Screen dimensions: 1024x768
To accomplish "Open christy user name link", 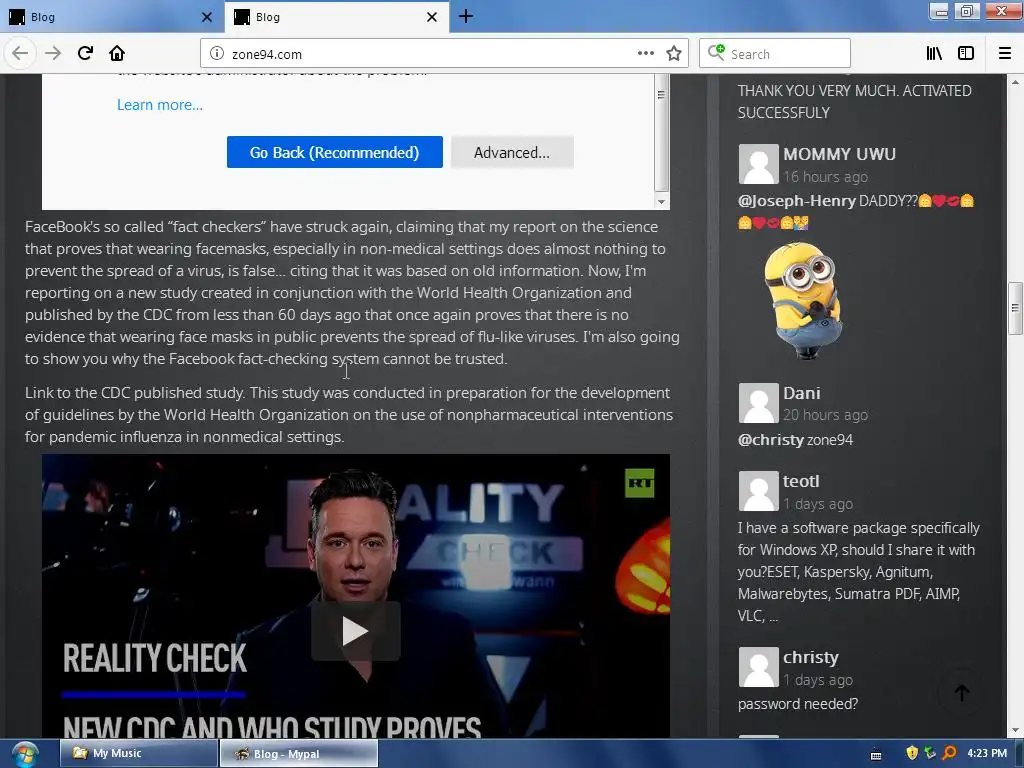I will (x=810, y=657).
